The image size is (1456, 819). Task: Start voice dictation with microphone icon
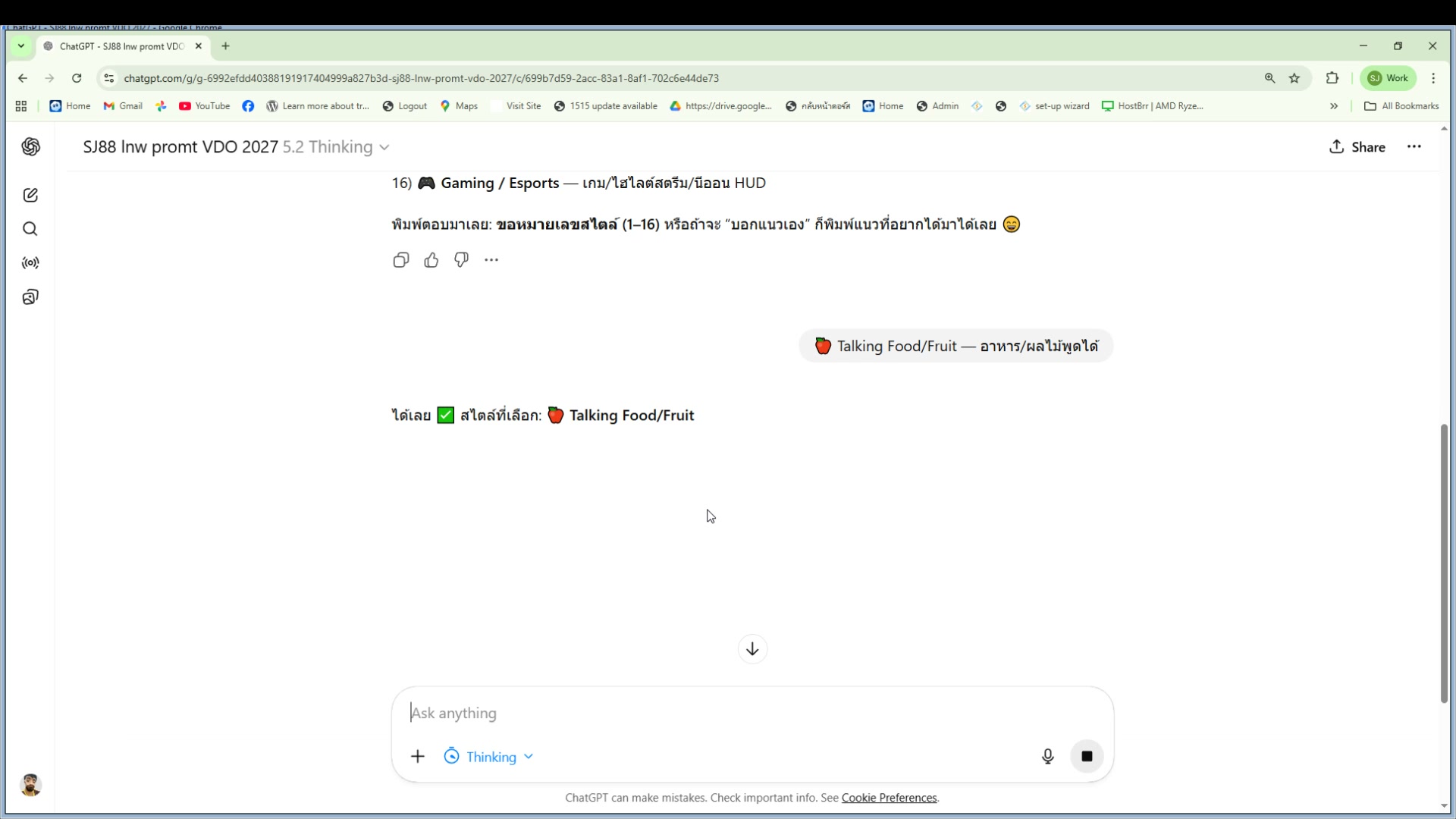click(x=1047, y=756)
